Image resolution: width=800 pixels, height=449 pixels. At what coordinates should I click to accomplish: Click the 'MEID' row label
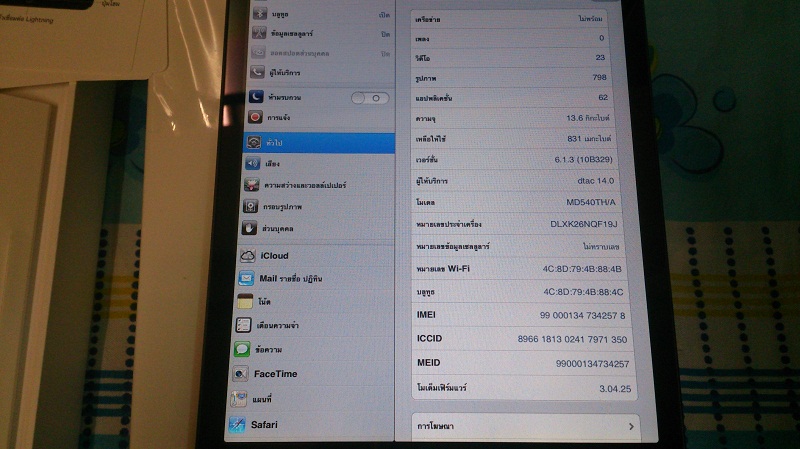[x=429, y=363]
